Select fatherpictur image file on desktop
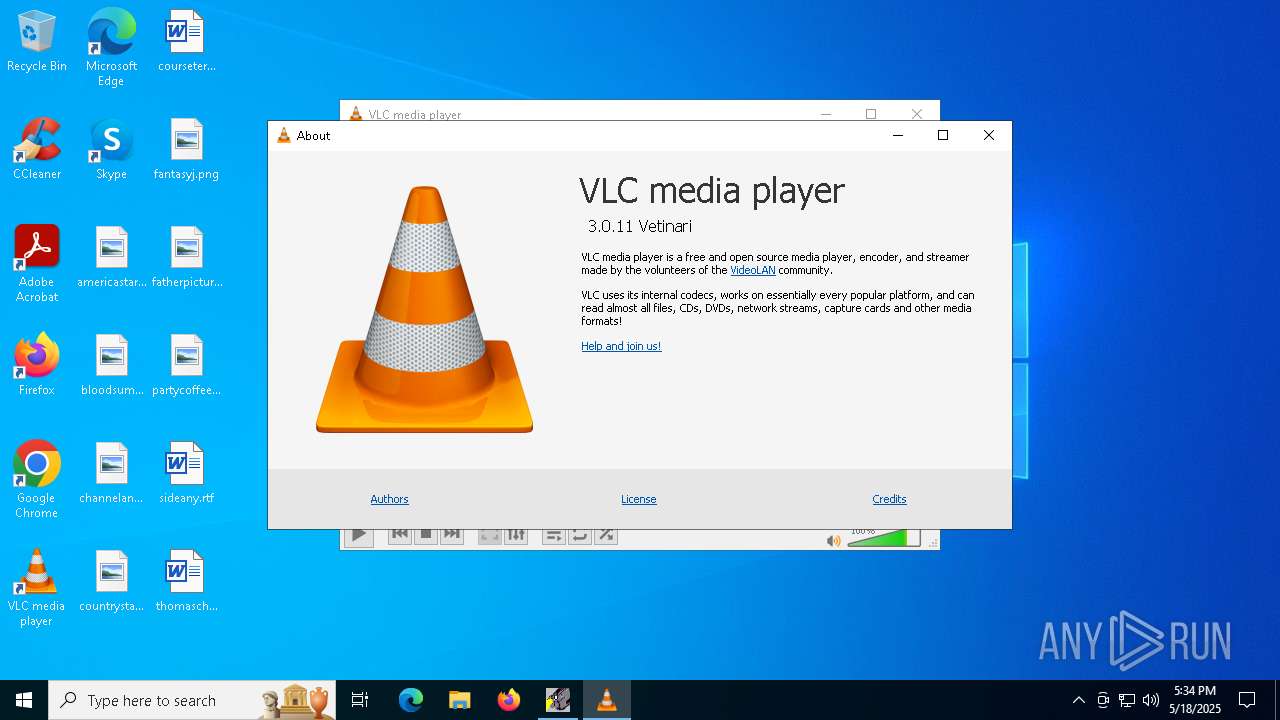 [x=187, y=258]
